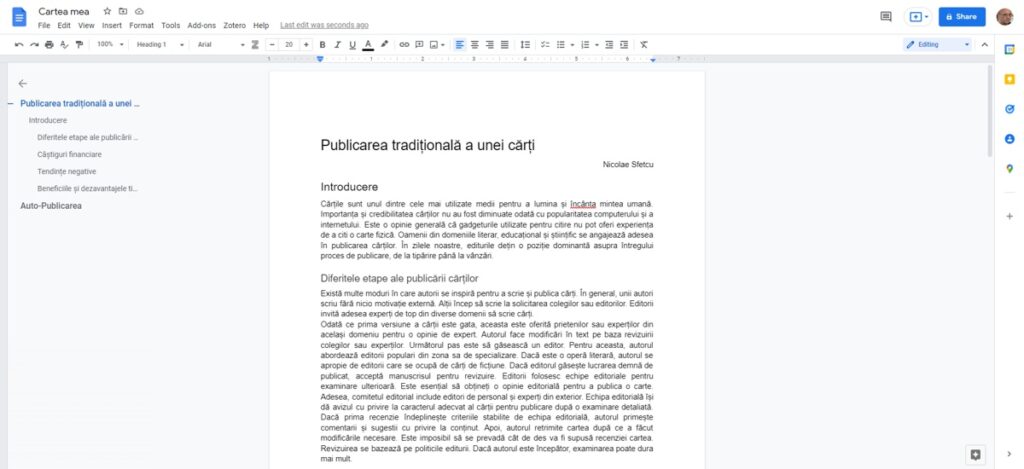Viewport: 1024px width, 469px height.
Task: Redo the last undone action
Action: coord(34,44)
